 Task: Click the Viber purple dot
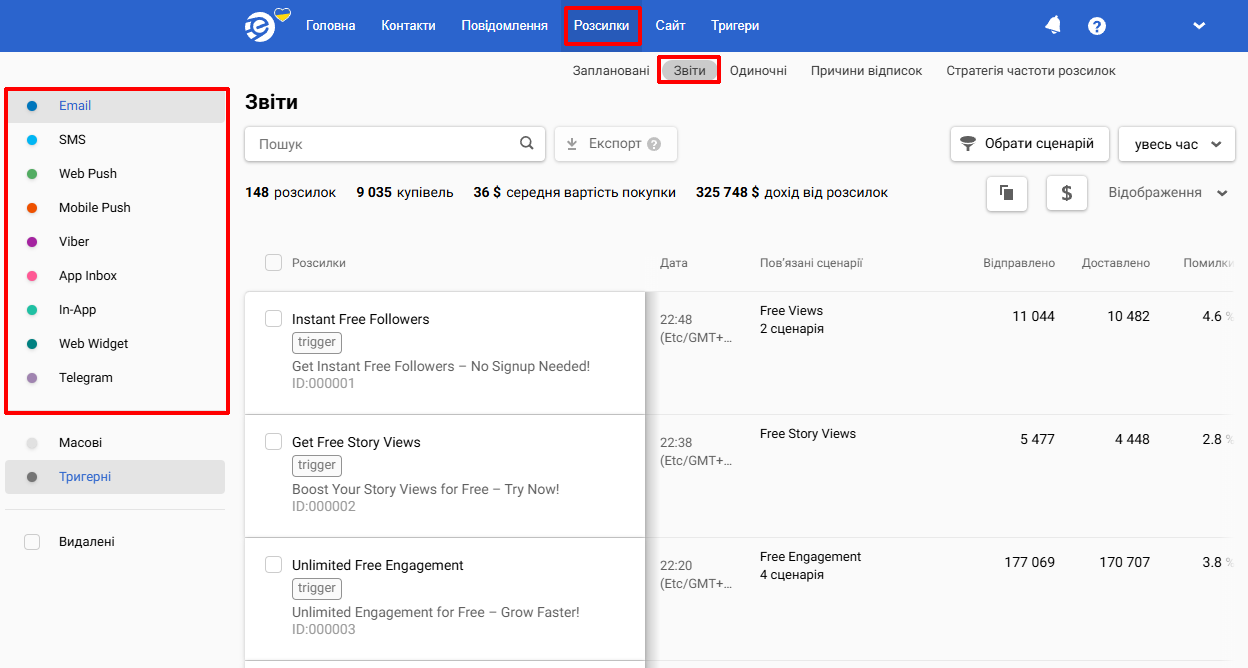[x=32, y=242]
